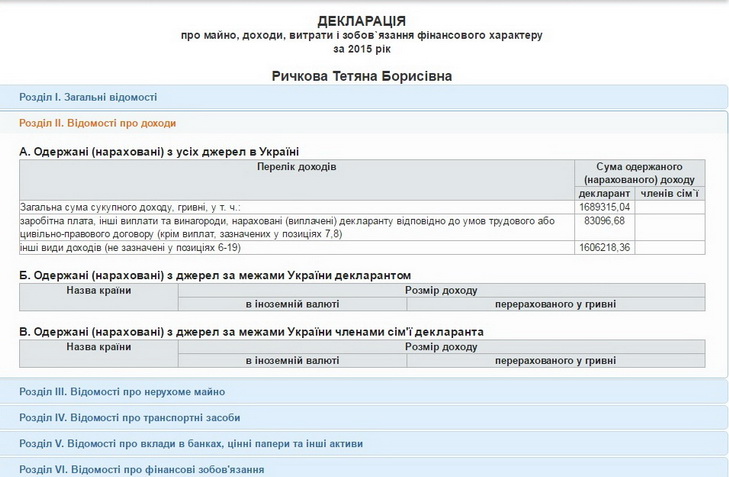This screenshot has height=477, width=729.
Task: Click перерахованого у гривні header in table Б
Action: (556, 305)
